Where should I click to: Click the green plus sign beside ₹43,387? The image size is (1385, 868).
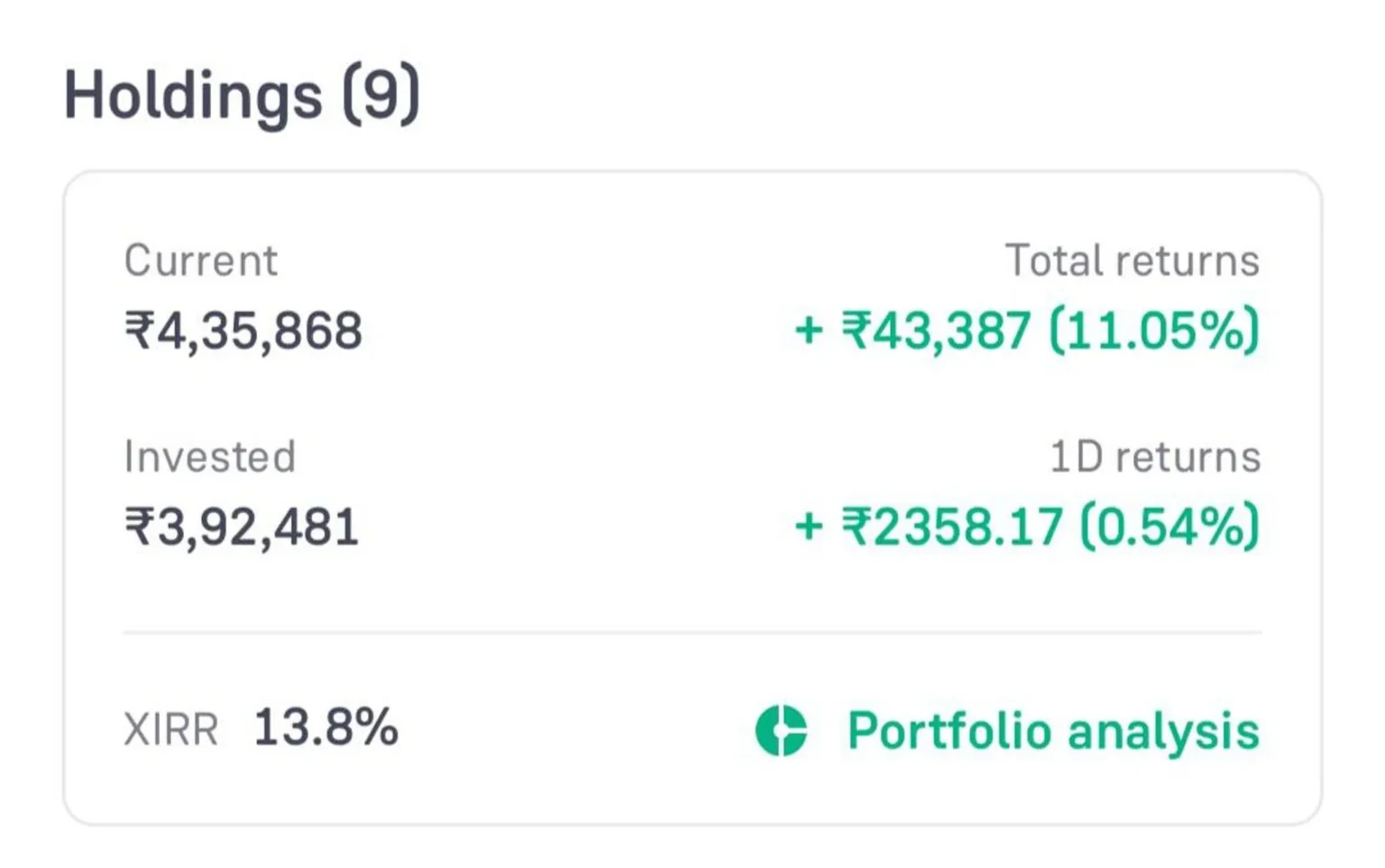click(x=811, y=331)
